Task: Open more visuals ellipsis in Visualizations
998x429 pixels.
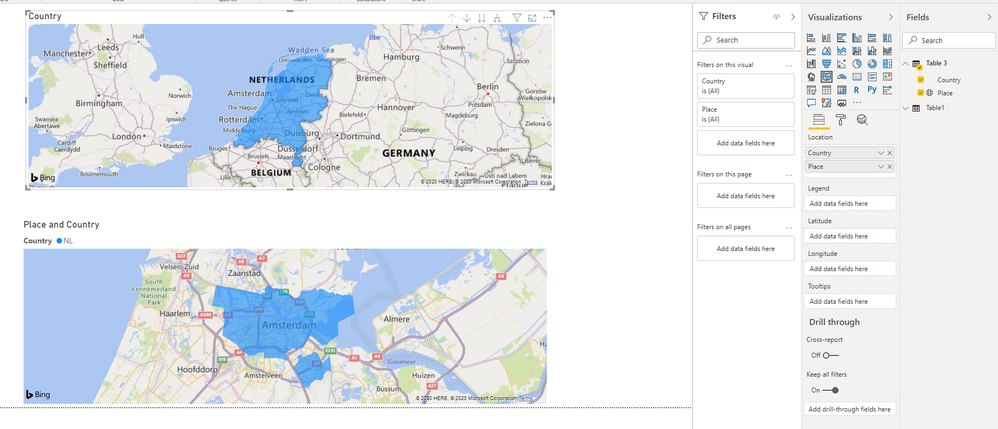Action: [x=857, y=102]
